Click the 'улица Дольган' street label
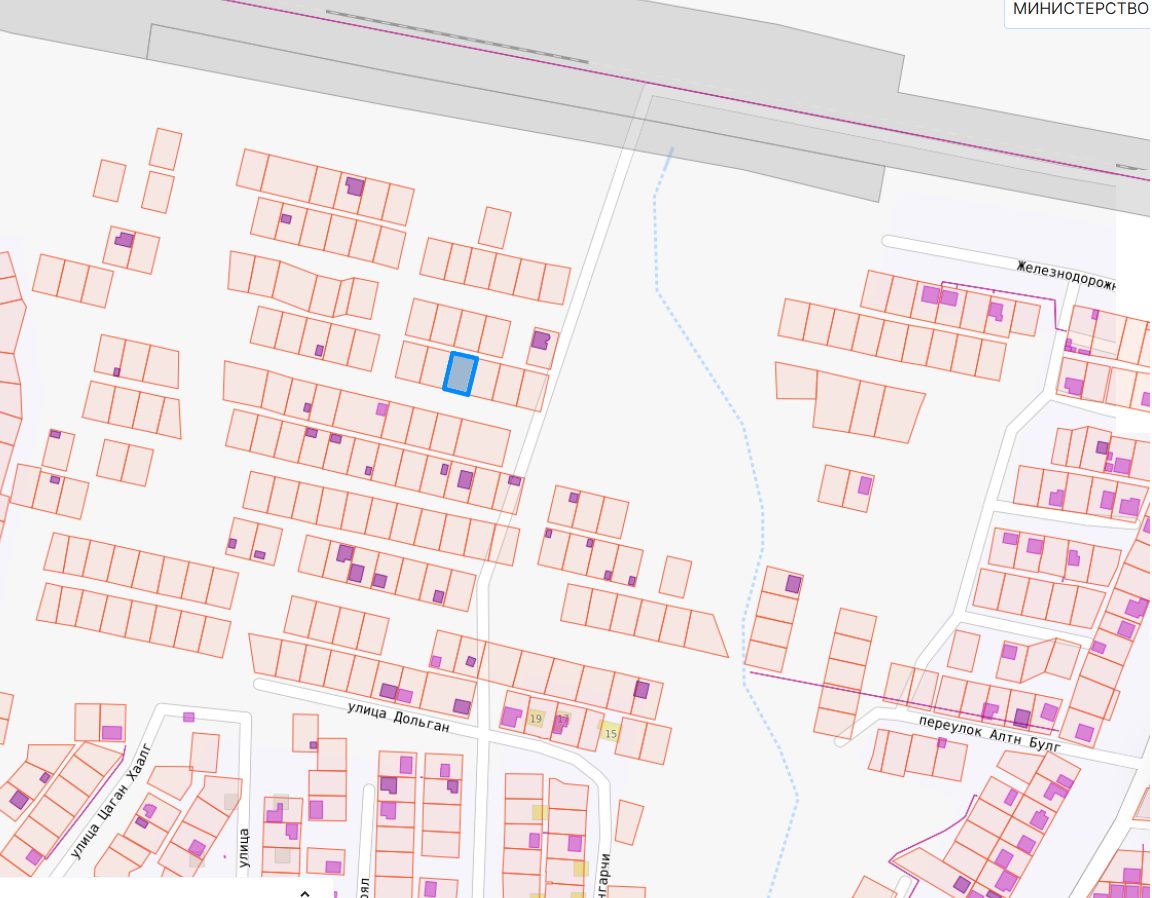This screenshot has height=898, width=1152. [397, 716]
